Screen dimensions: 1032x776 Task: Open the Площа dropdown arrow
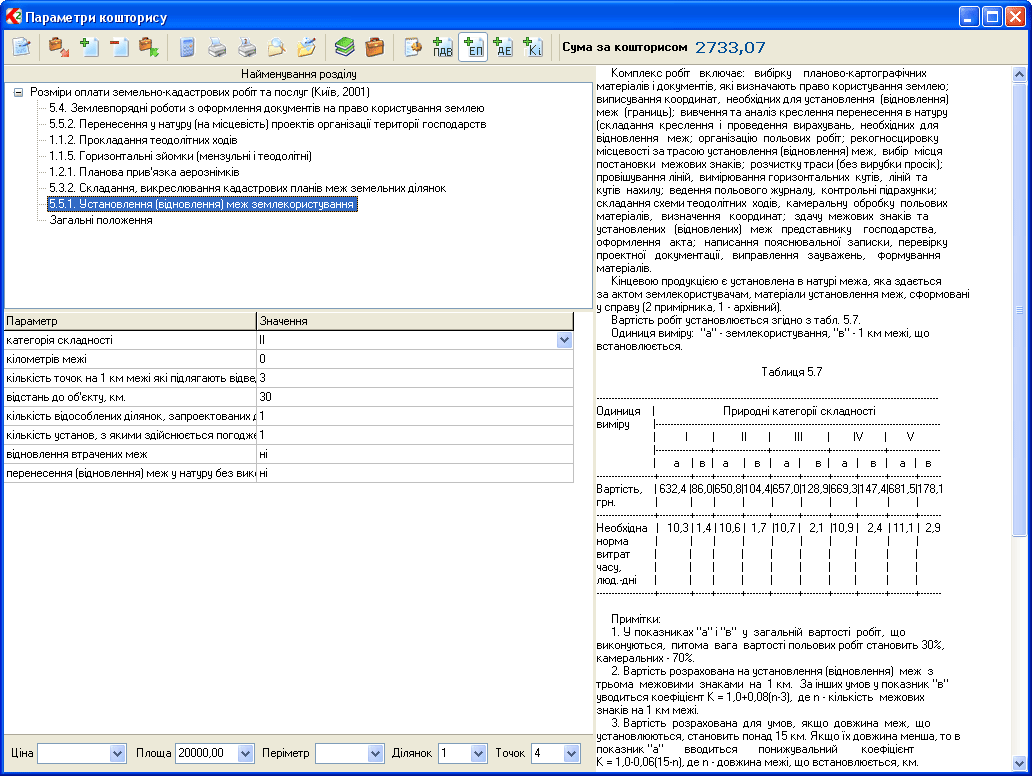247,753
